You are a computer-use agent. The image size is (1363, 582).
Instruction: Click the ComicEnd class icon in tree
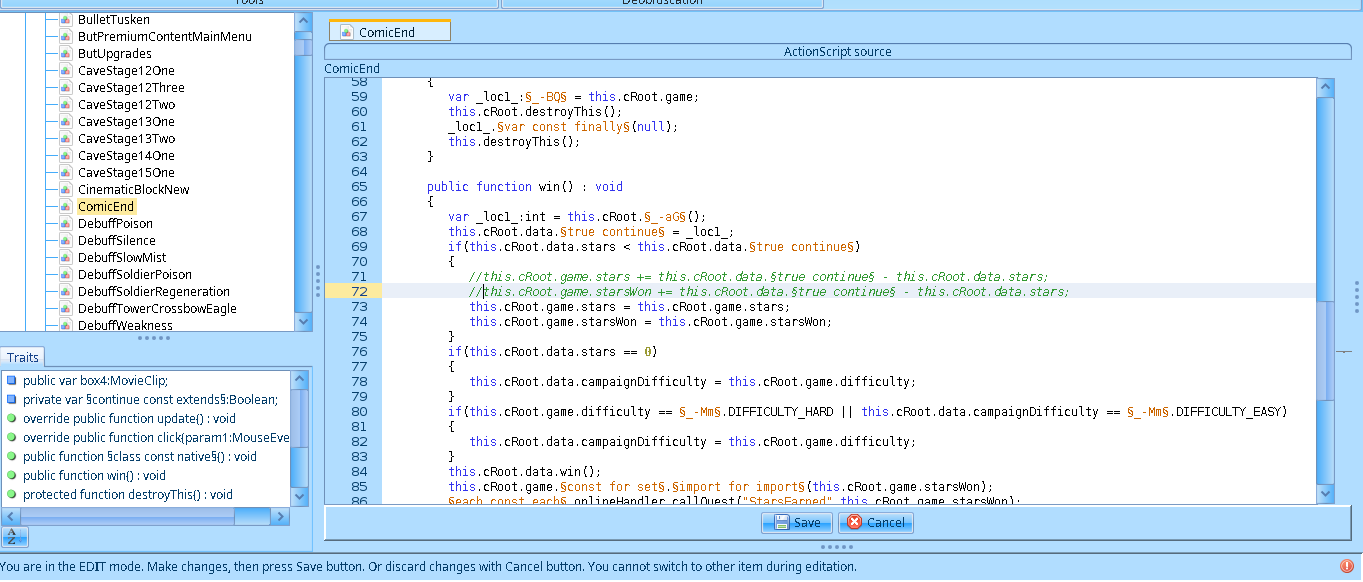[65, 207]
